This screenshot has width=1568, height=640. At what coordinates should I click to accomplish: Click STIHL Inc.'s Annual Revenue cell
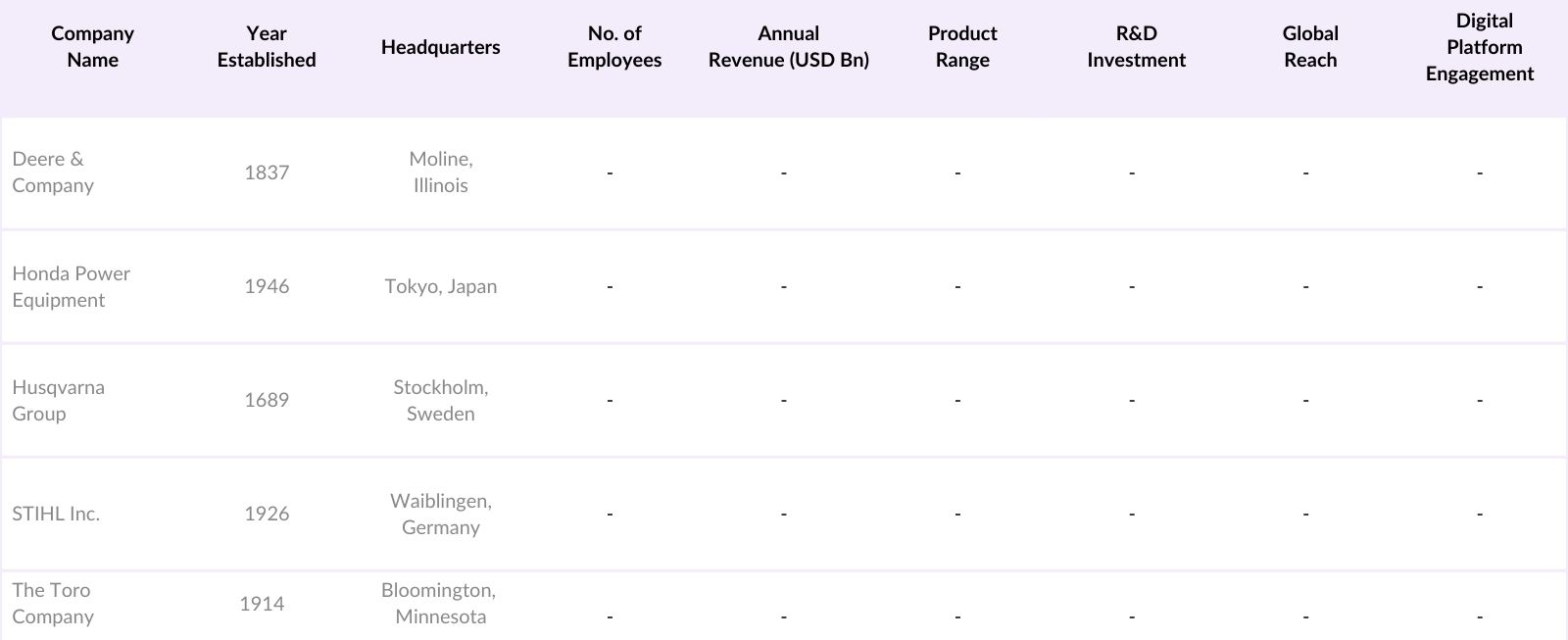(784, 514)
